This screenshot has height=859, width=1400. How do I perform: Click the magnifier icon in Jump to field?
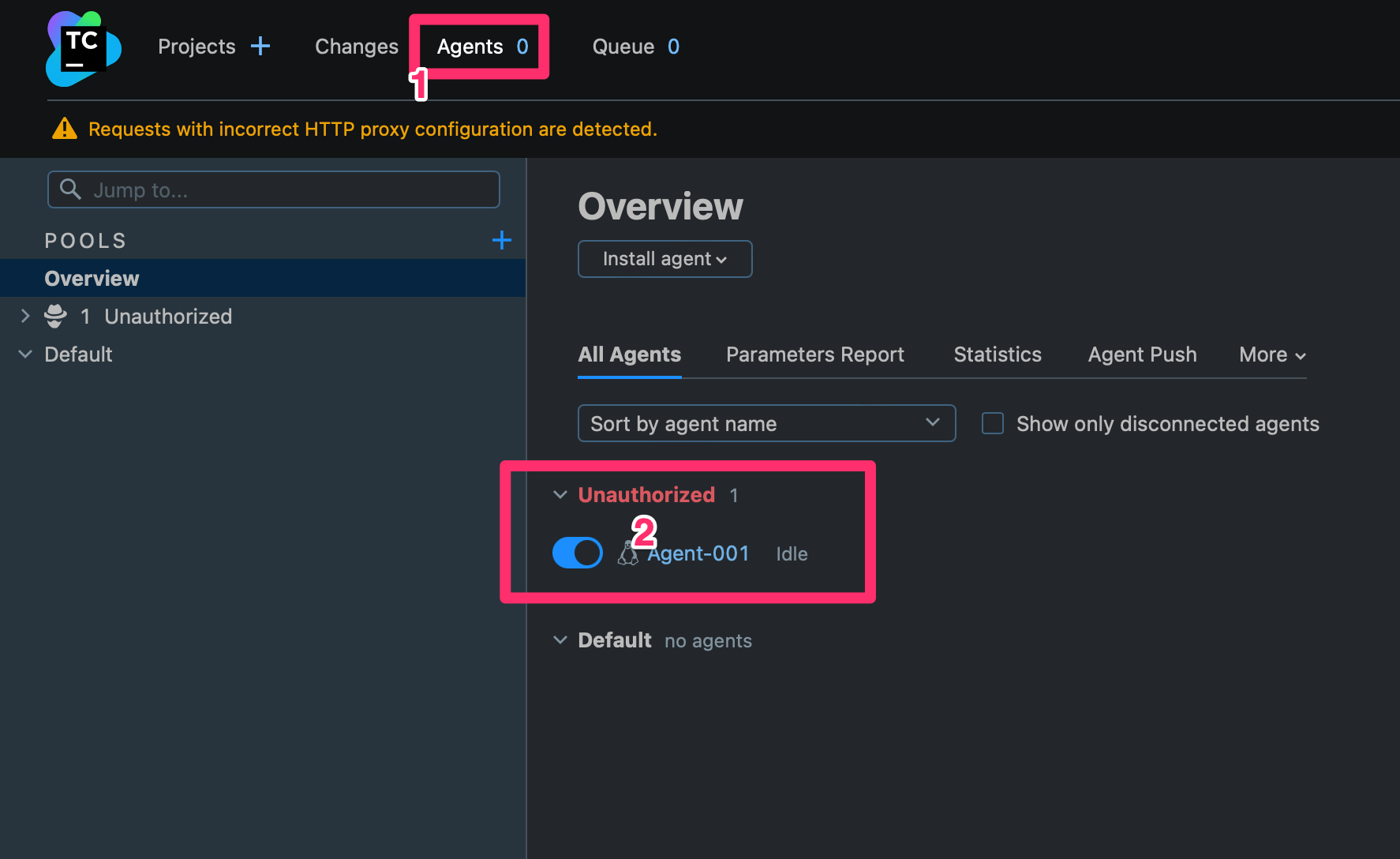[71, 189]
